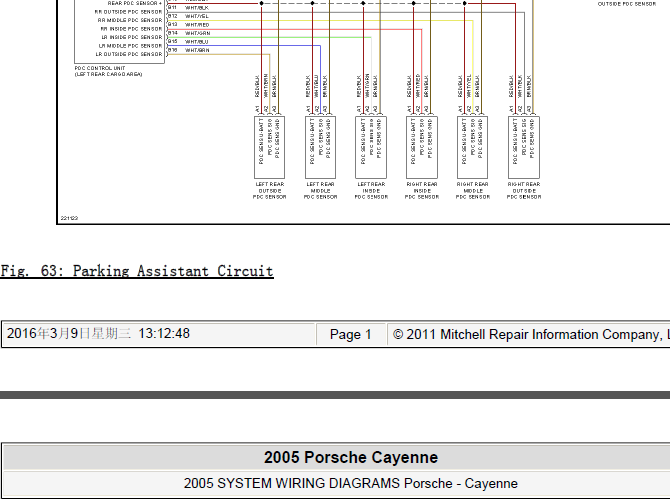The image size is (670, 499).
Task: Open the Fig. 63 Parking Assistant Circuit caption link
Action: [x=137, y=271]
